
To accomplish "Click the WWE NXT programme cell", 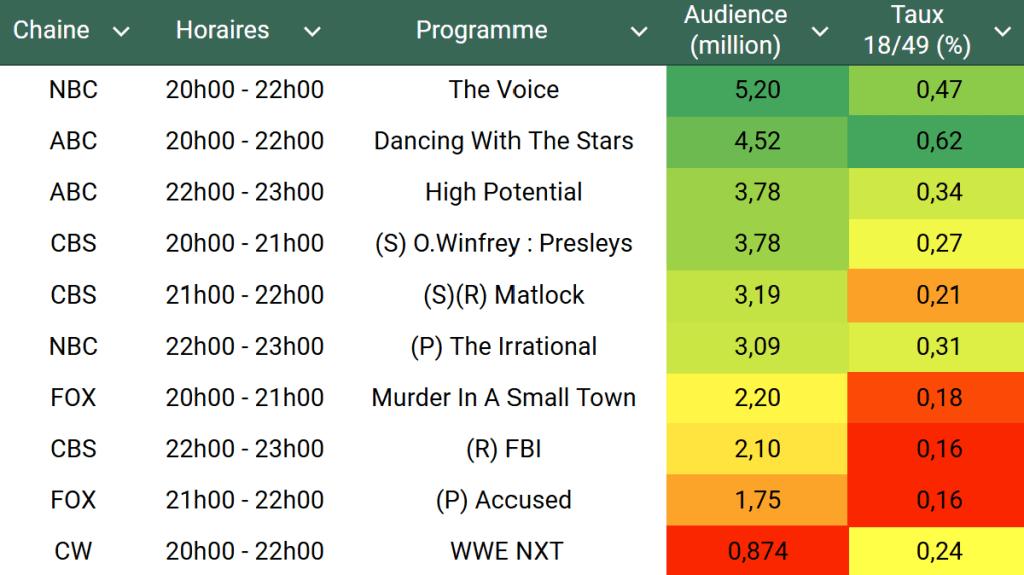I will click(x=503, y=551).
